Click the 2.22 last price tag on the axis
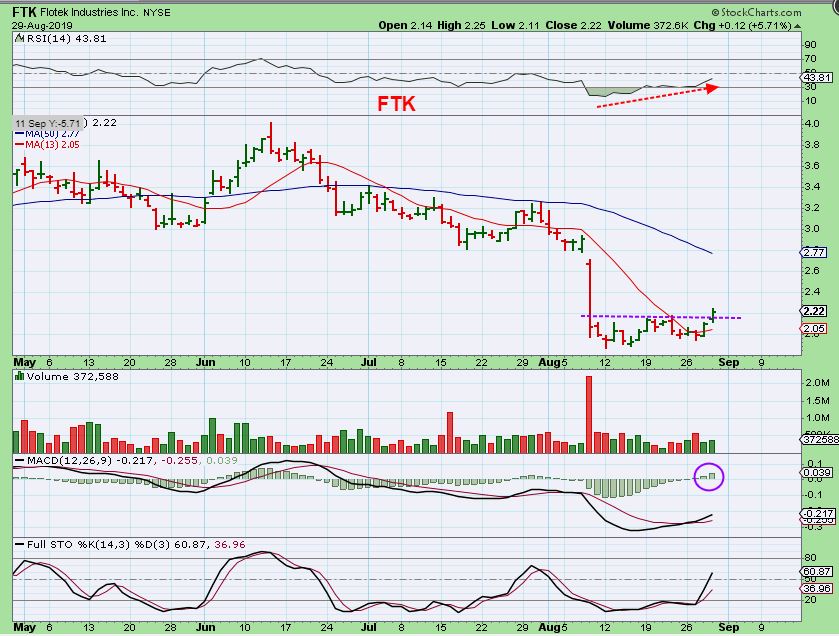 pyautogui.click(x=814, y=311)
